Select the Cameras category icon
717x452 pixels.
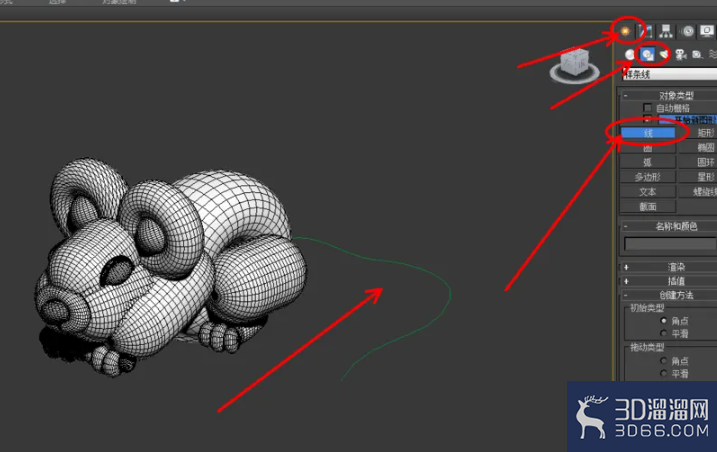pos(680,55)
